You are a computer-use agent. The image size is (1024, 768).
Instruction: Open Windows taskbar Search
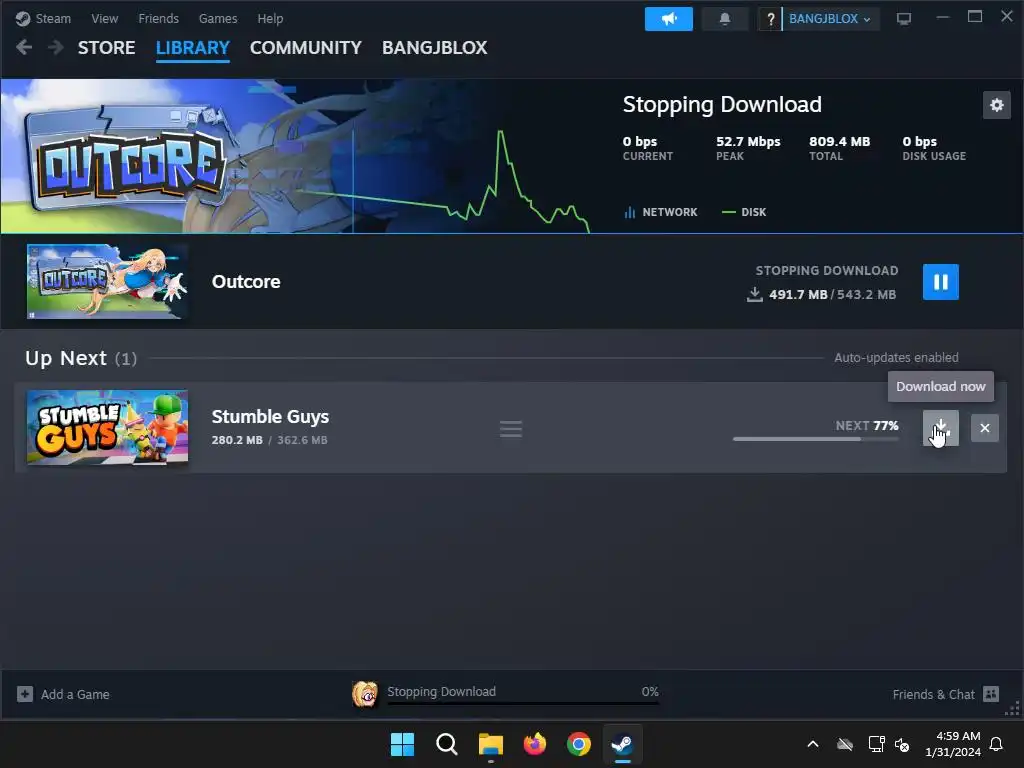click(x=447, y=744)
